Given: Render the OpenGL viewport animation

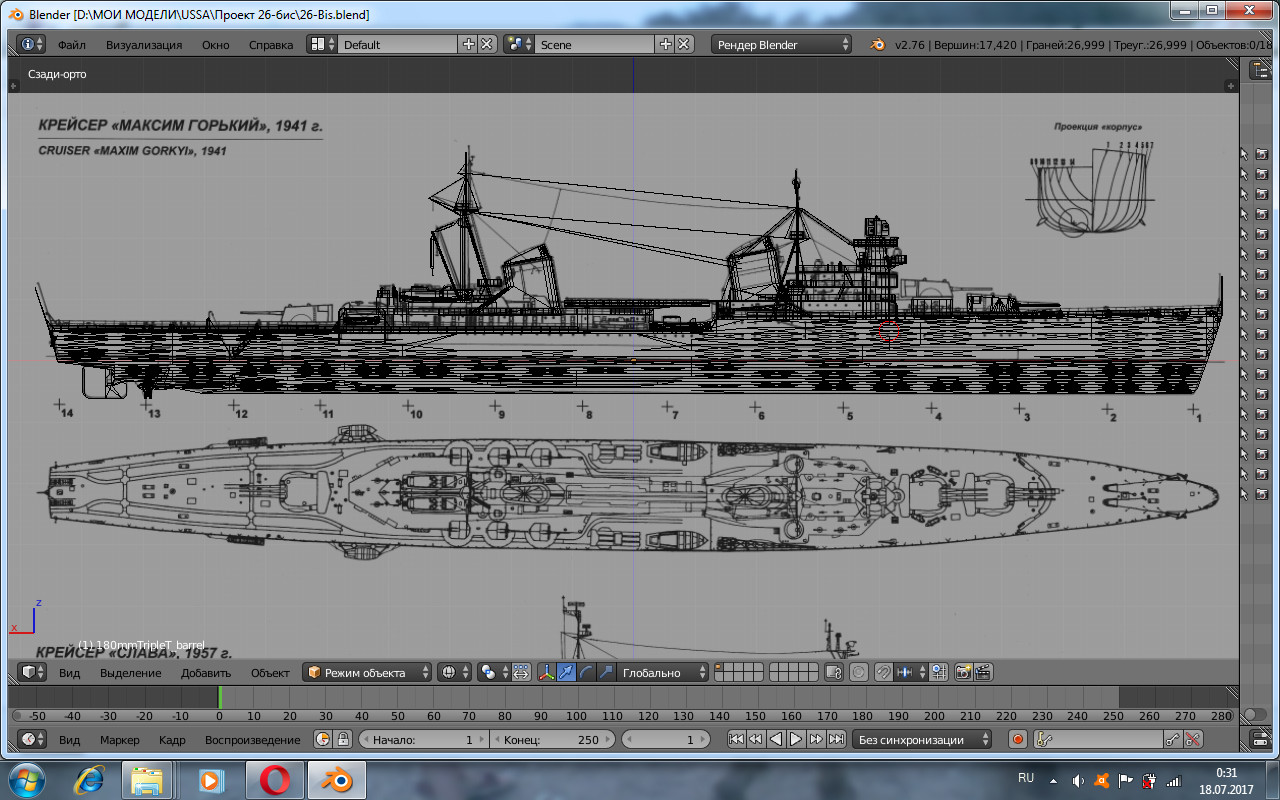Looking at the screenshot, I should point(983,672).
